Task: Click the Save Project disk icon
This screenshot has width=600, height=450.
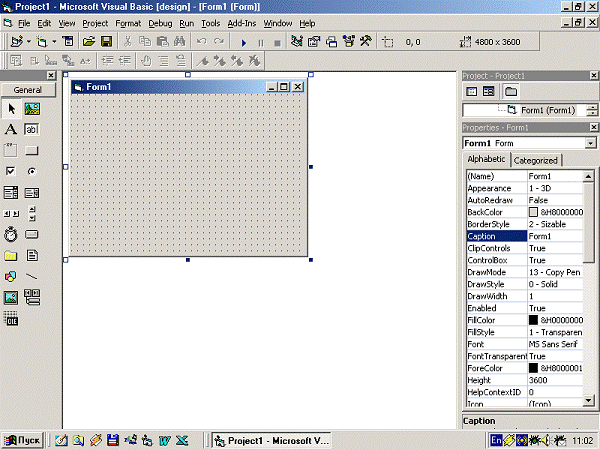Action: [105, 42]
